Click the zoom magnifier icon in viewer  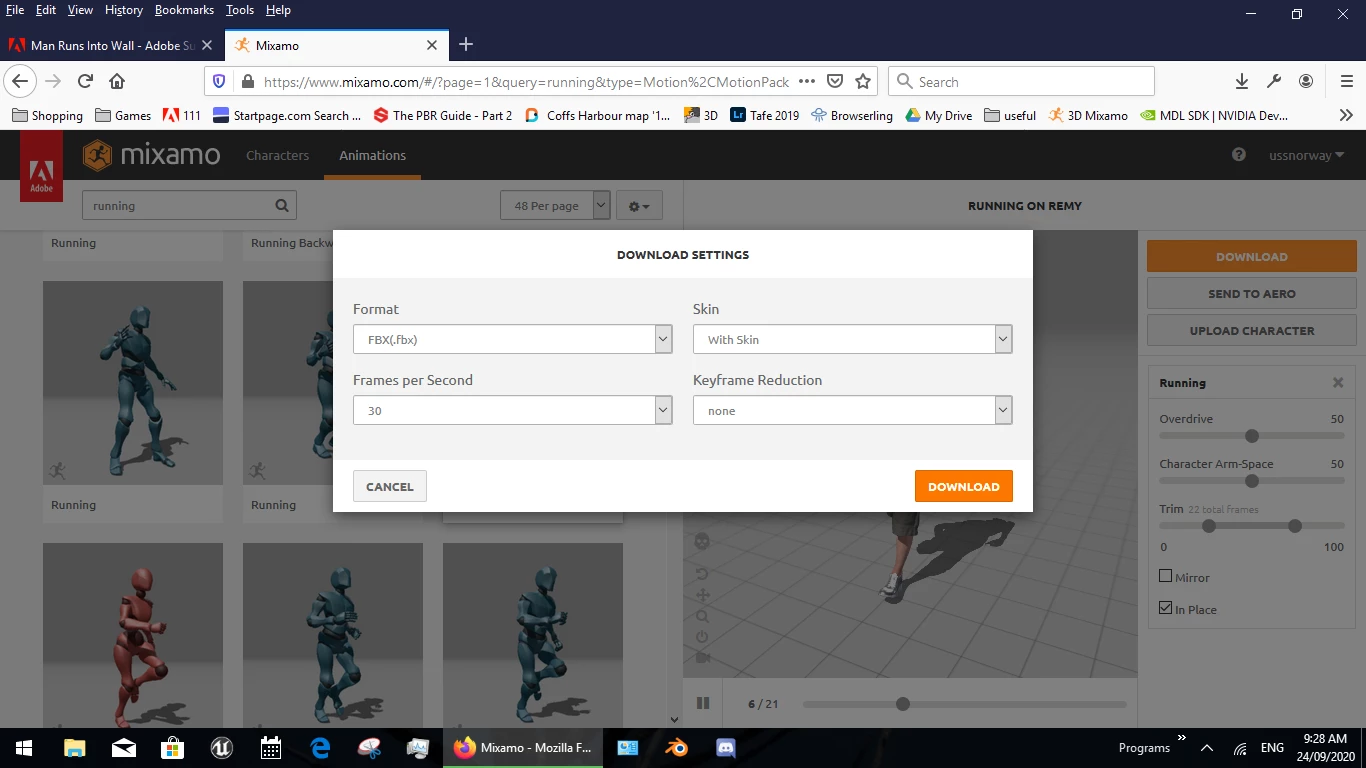pos(702,616)
